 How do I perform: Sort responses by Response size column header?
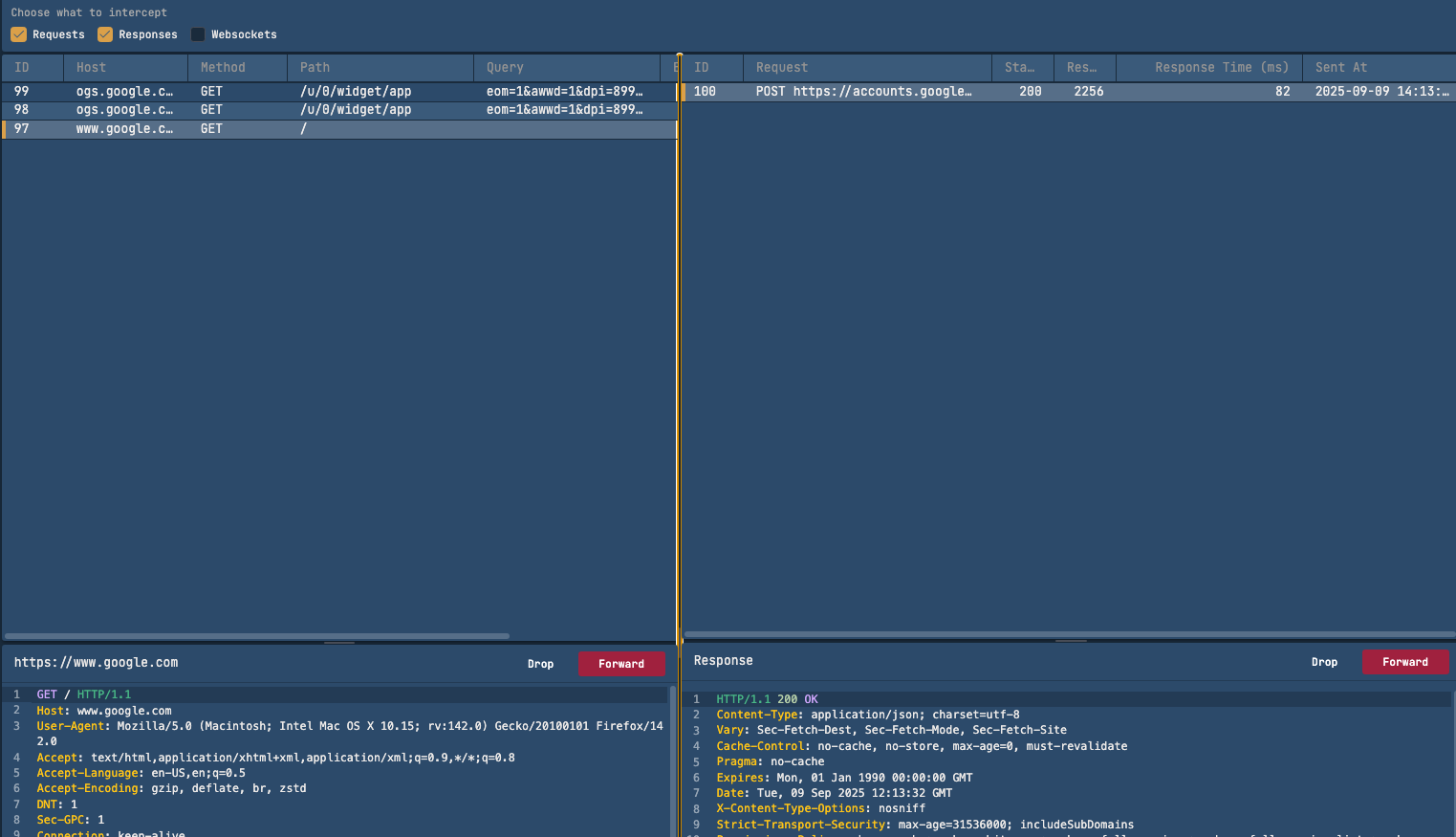[1085, 68]
